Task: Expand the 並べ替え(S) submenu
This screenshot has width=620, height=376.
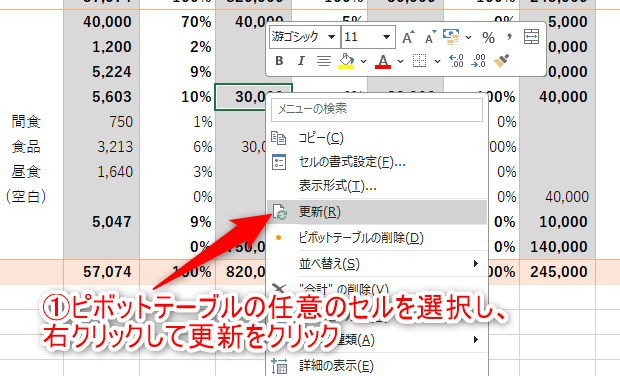Action: tap(377, 263)
